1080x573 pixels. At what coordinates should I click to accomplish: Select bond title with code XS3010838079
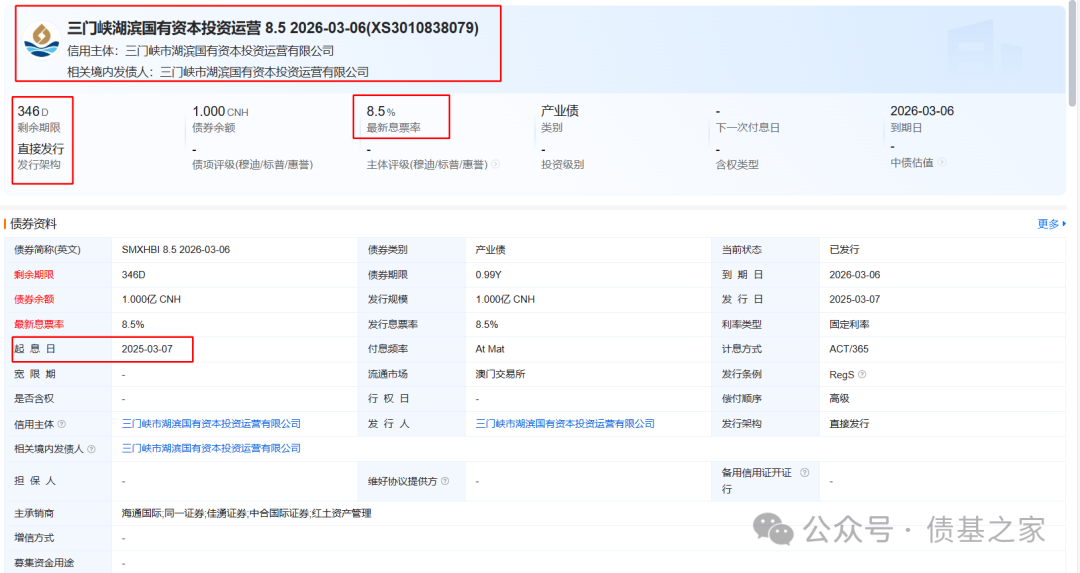273,28
